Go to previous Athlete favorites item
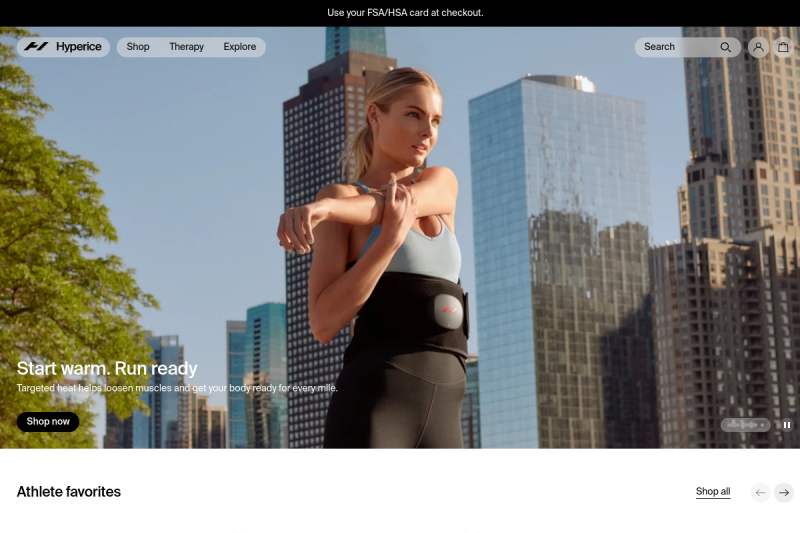 tap(760, 493)
